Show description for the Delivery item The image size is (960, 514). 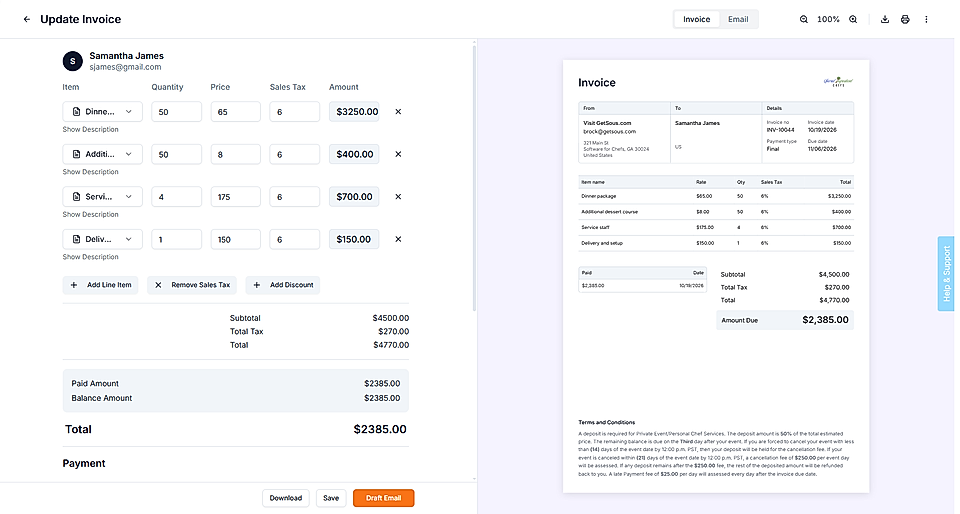coord(91,257)
